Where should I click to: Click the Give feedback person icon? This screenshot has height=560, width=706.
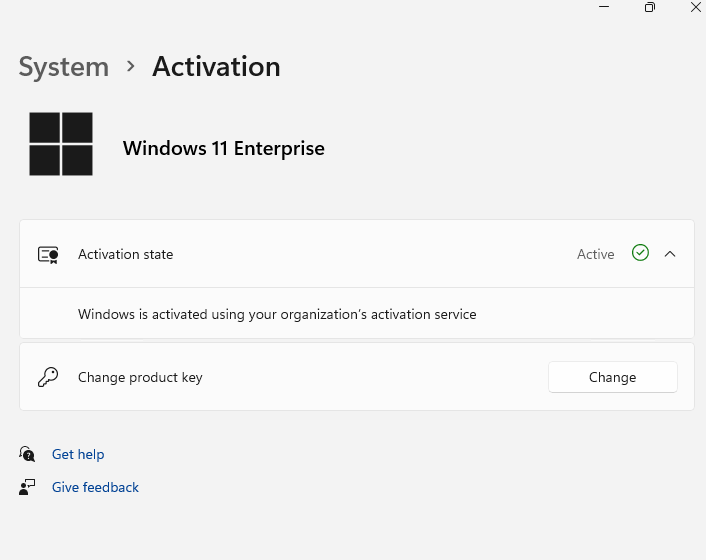point(28,487)
